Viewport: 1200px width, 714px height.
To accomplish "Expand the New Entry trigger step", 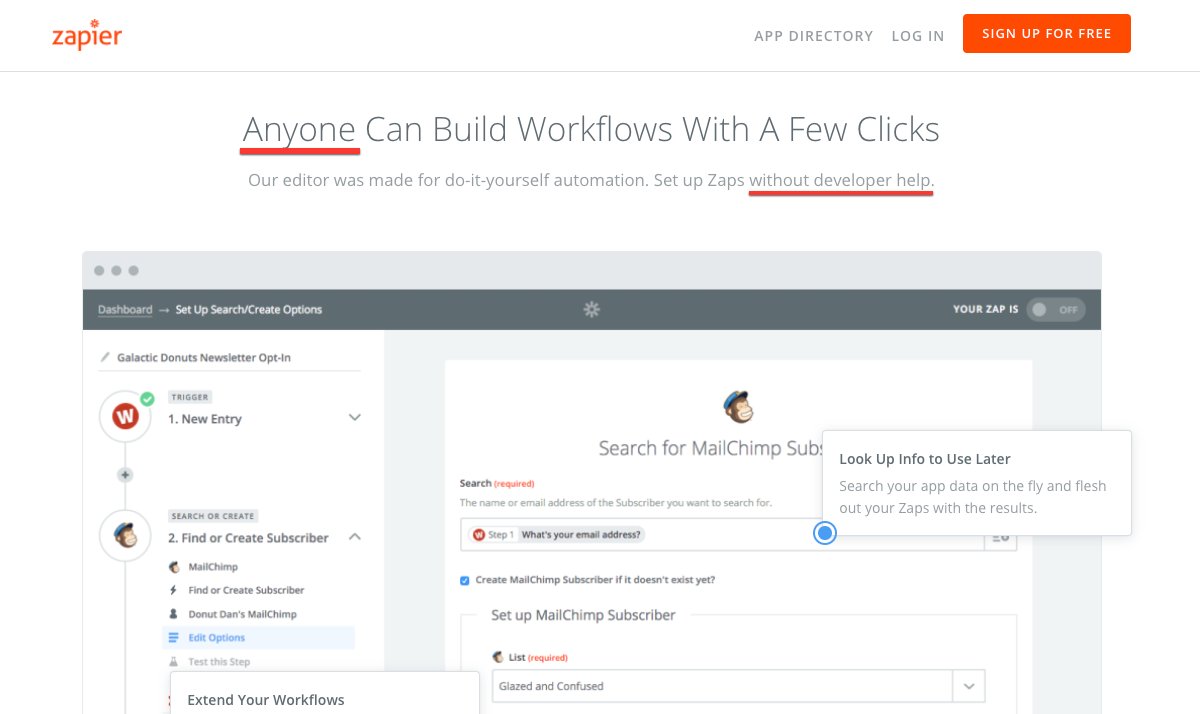I will (x=354, y=418).
